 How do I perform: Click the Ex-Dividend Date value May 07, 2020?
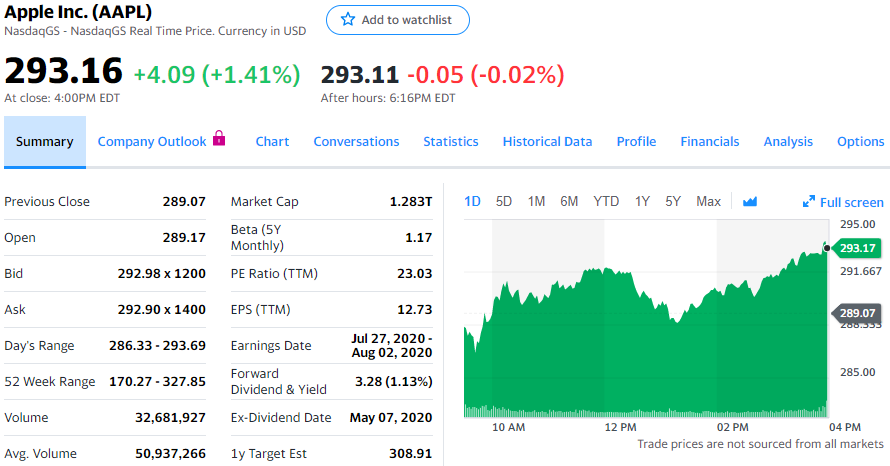[391, 418]
